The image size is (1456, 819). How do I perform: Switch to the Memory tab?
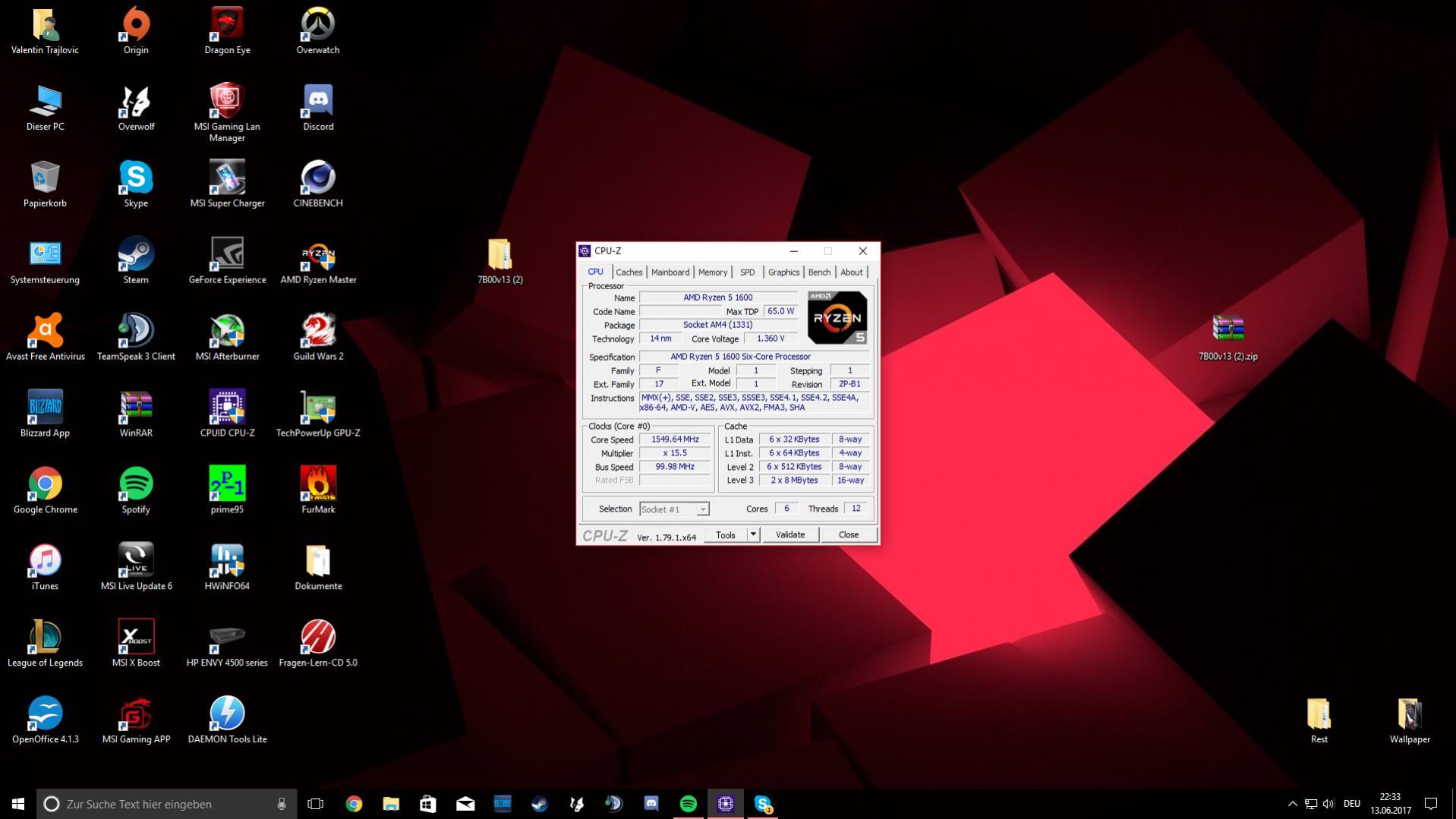(713, 272)
